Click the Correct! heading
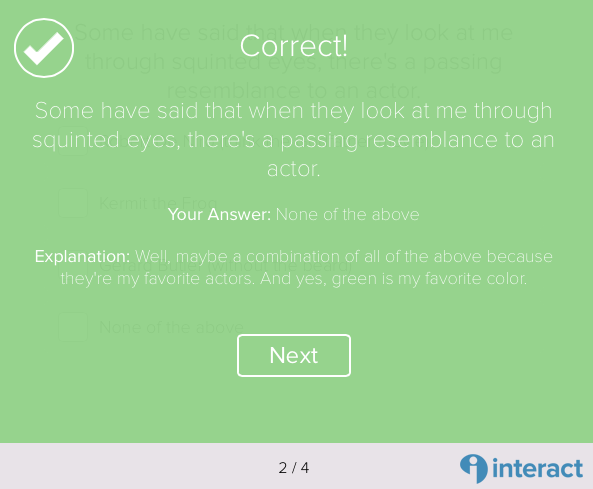The image size is (593, 489). pos(294,46)
